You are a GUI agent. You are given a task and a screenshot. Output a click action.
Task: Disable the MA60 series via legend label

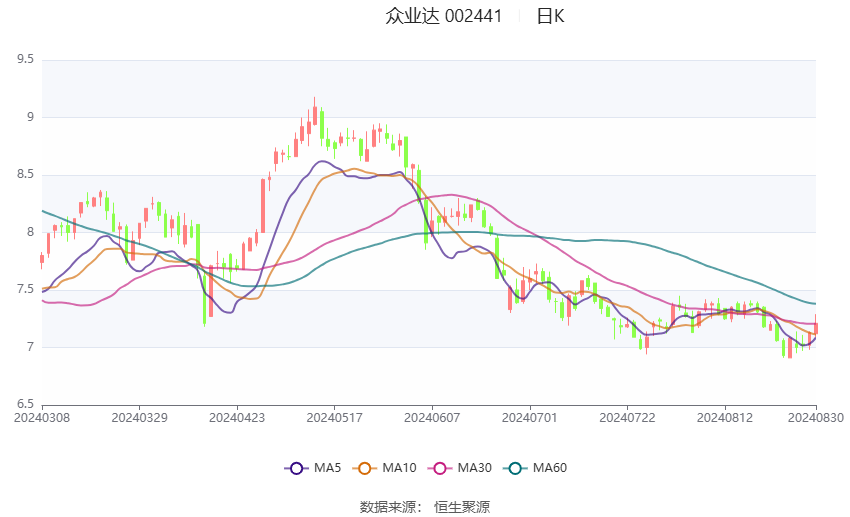pyautogui.click(x=550, y=468)
